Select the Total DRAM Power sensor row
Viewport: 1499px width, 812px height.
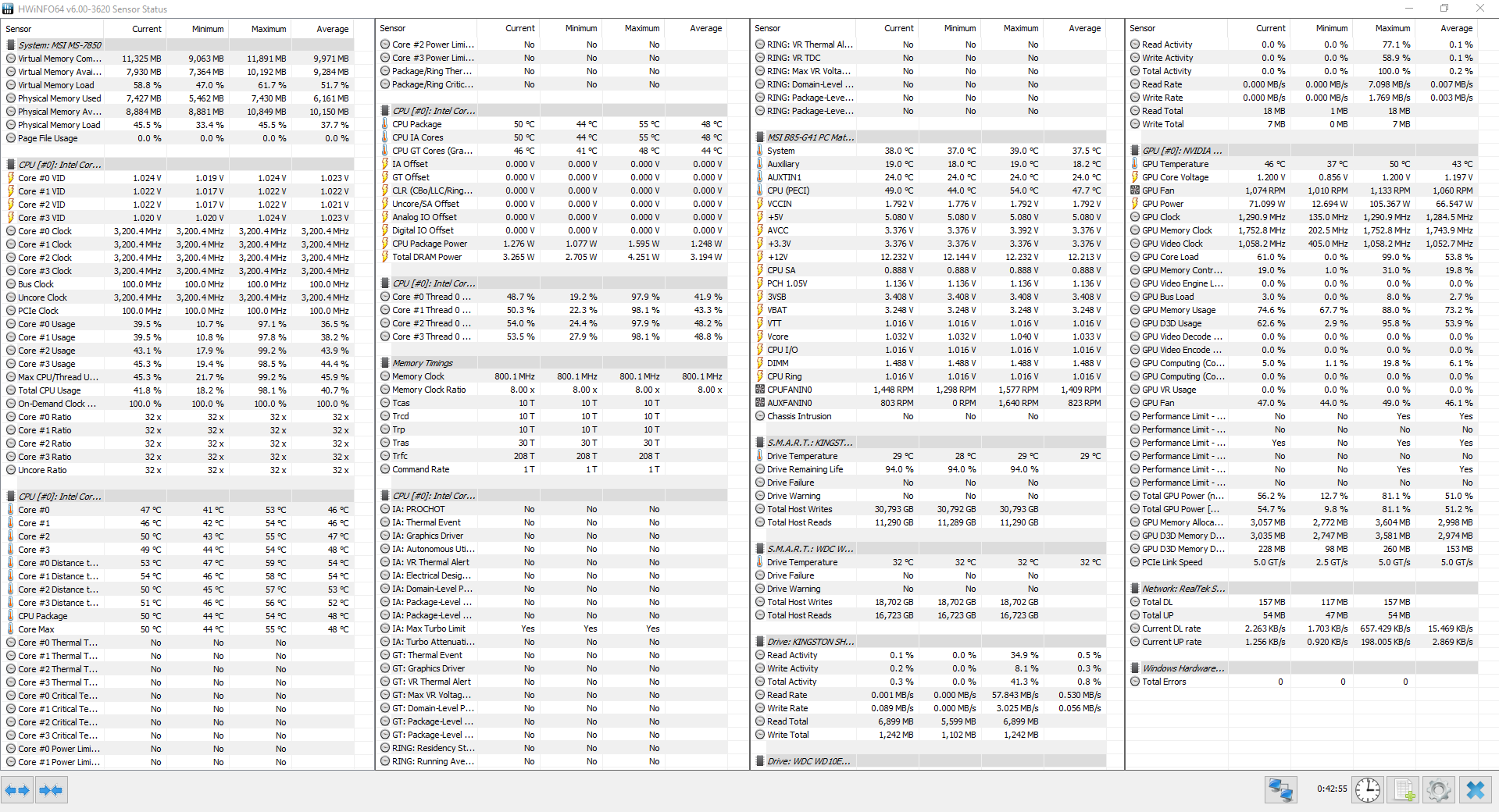pyautogui.click(x=427, y=257)
